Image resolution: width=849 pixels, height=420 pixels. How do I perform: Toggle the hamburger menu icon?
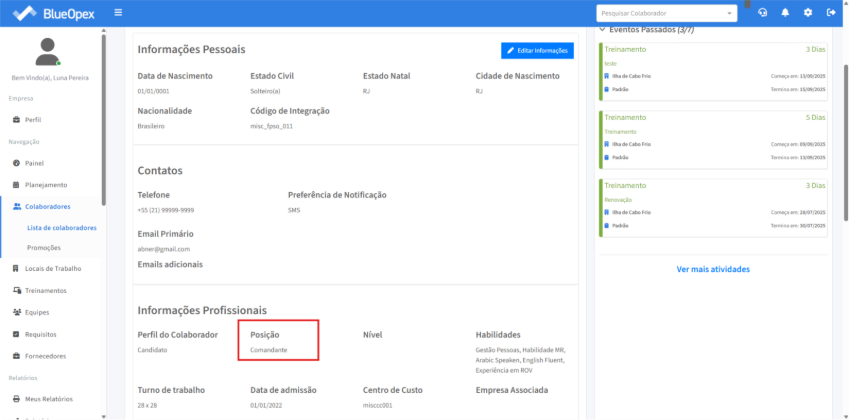tap(118, 12)
